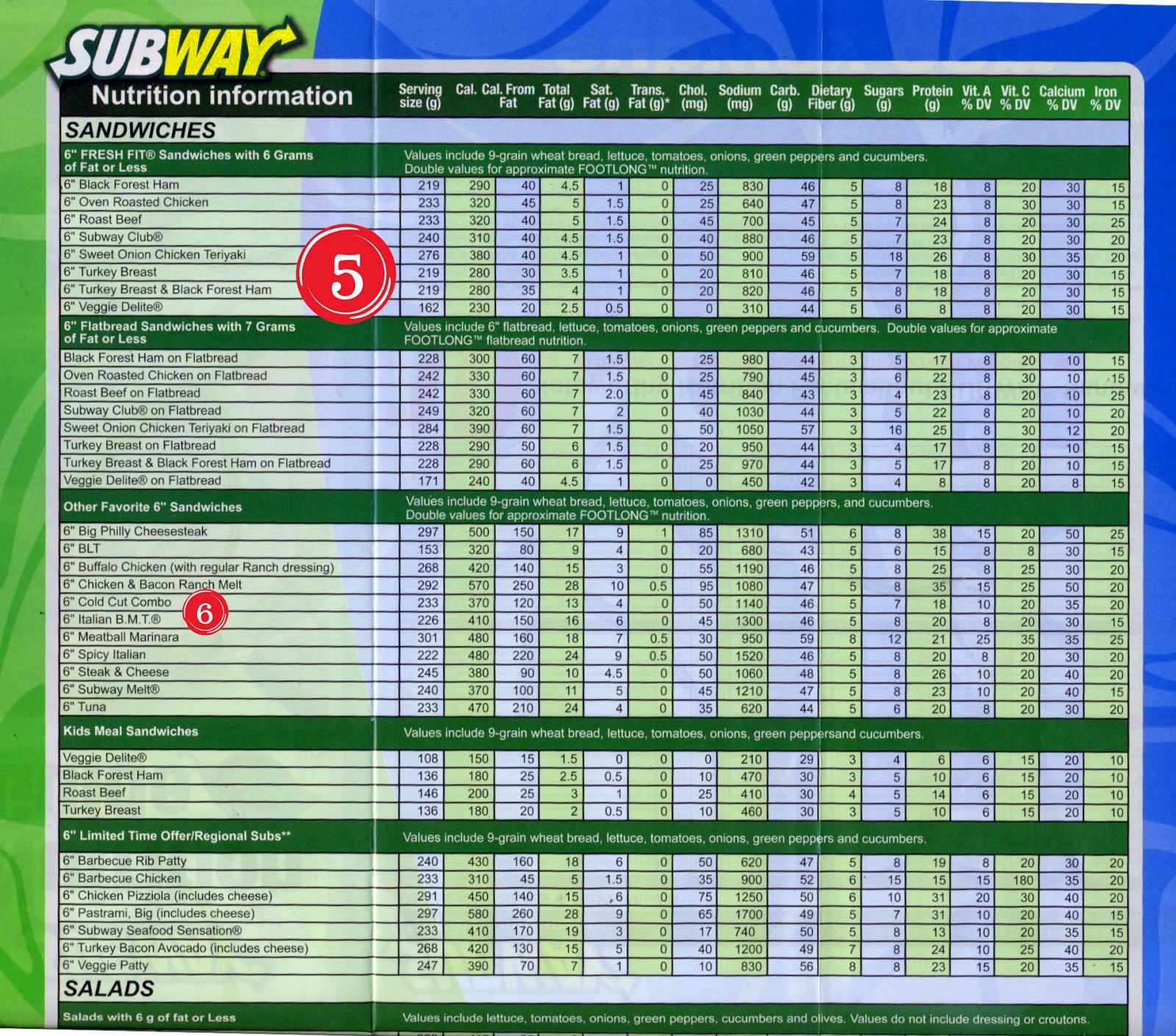Click Subway Club® on Flatbread
Viewport: 1176px width, 1036px height.
click(x=142, y=410)
